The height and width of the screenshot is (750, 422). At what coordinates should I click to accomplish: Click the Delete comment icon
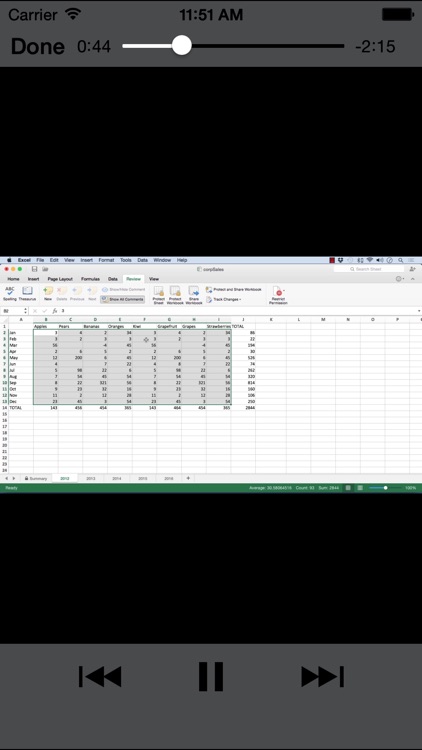pyautogui.click(x=62, y=293)
